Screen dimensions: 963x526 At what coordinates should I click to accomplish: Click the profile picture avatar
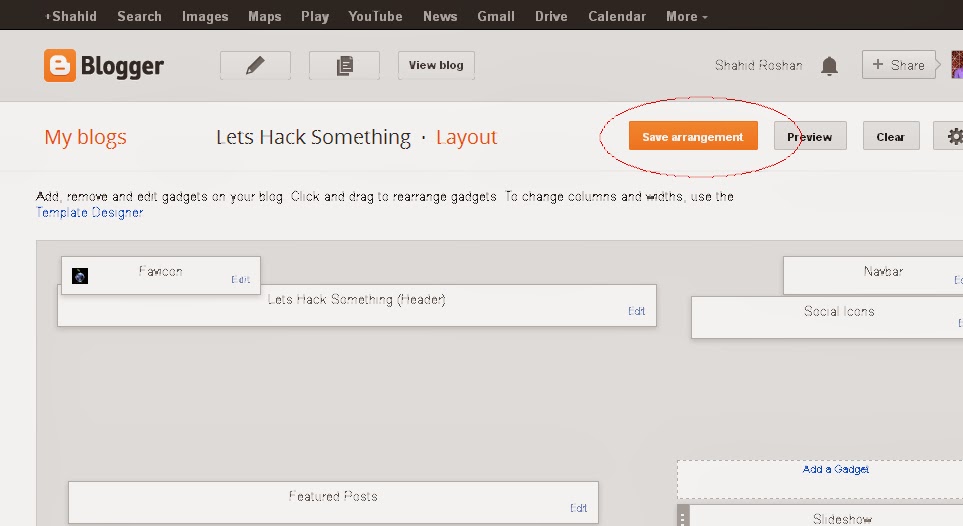click(x=957, y=65)
